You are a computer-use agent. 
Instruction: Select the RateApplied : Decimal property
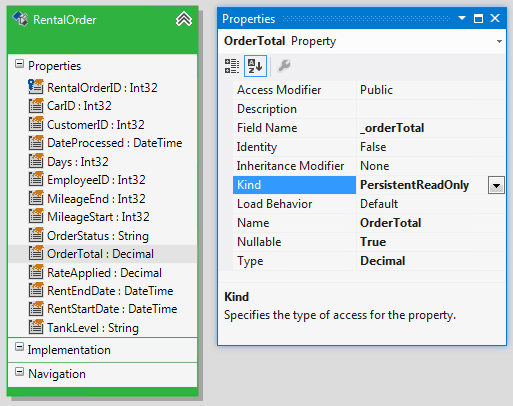pos(104,273)
